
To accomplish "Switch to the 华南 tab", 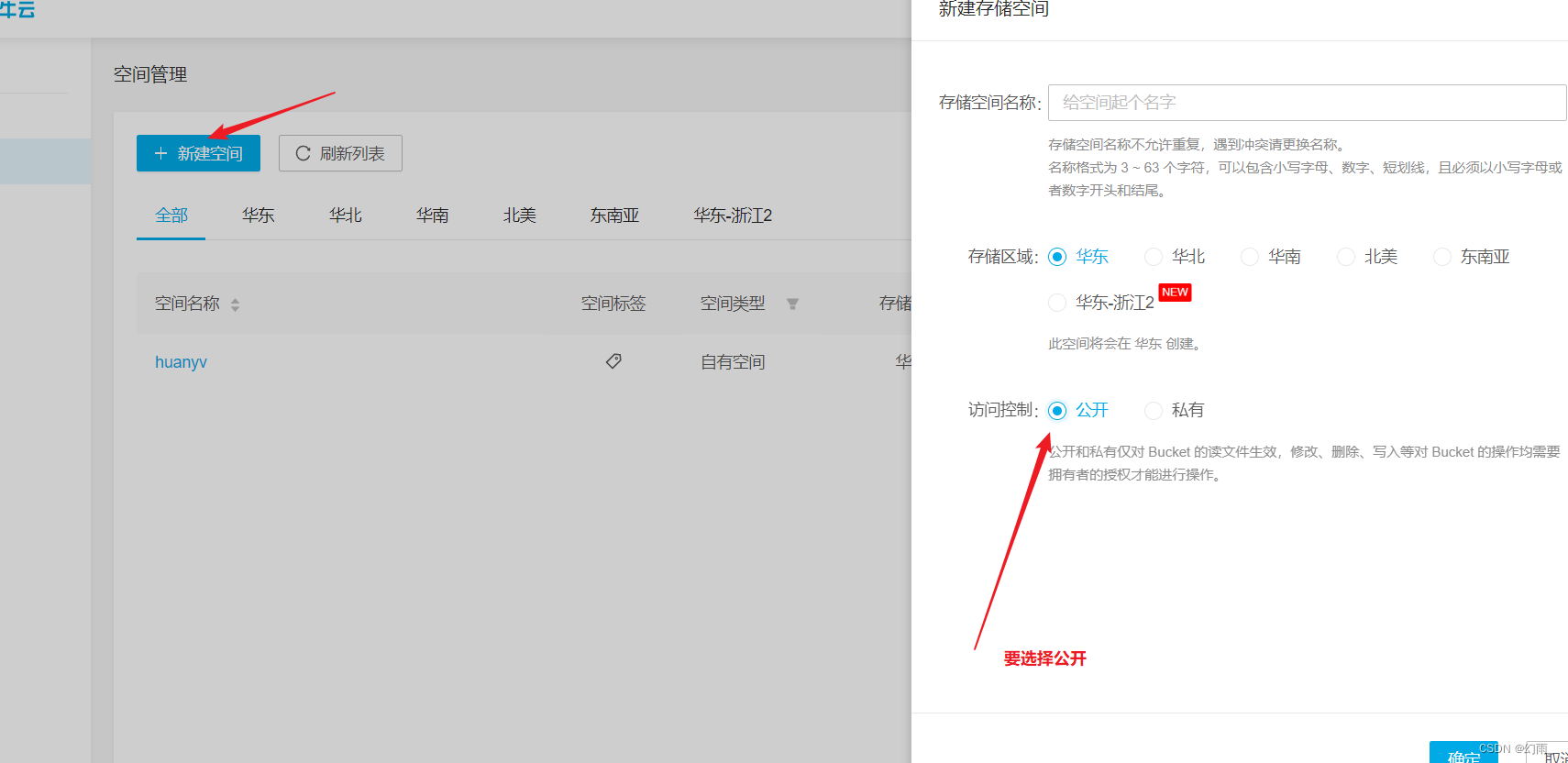I will [433, 216].
